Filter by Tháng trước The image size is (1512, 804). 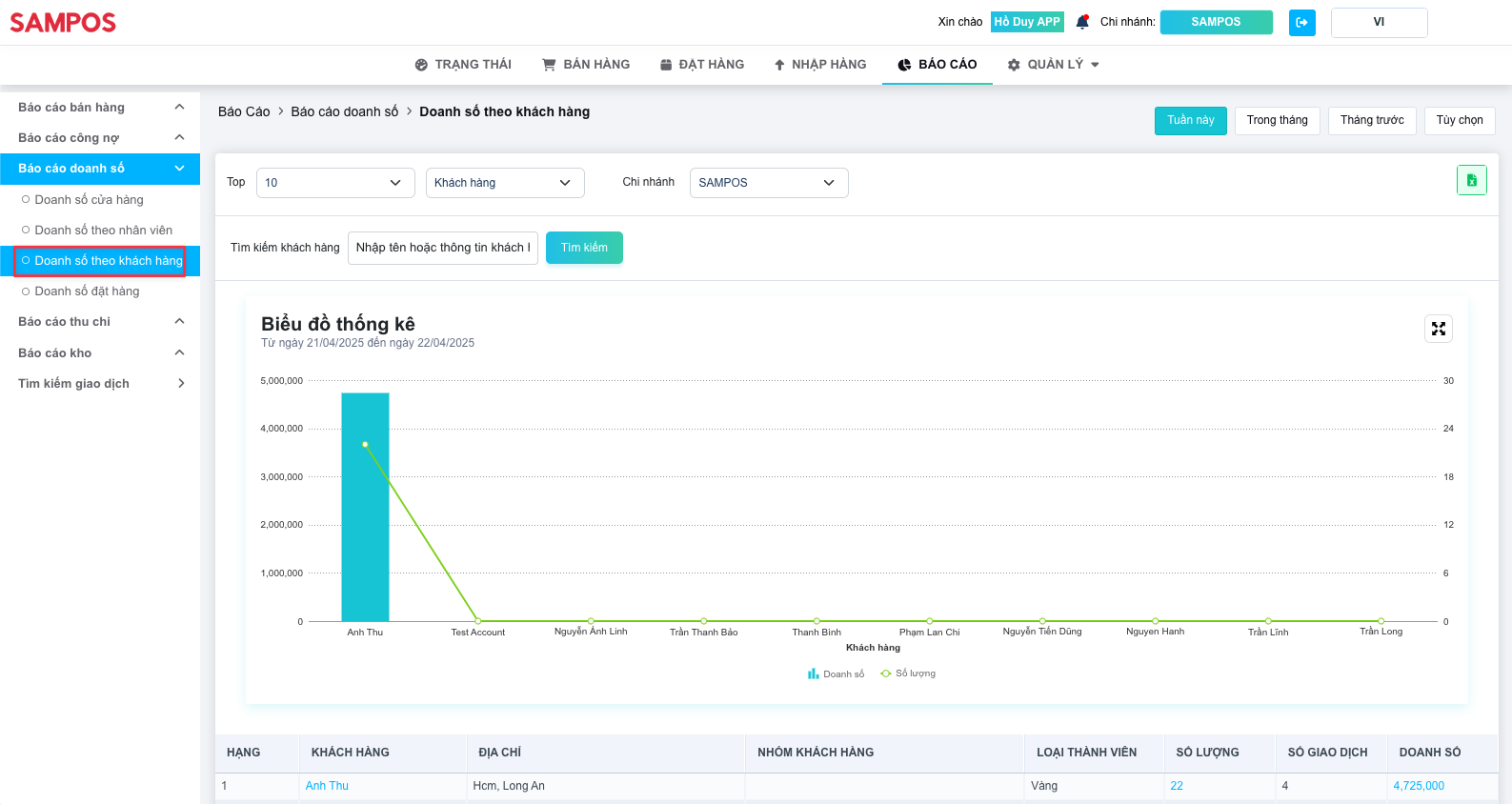coord(1372,120)
